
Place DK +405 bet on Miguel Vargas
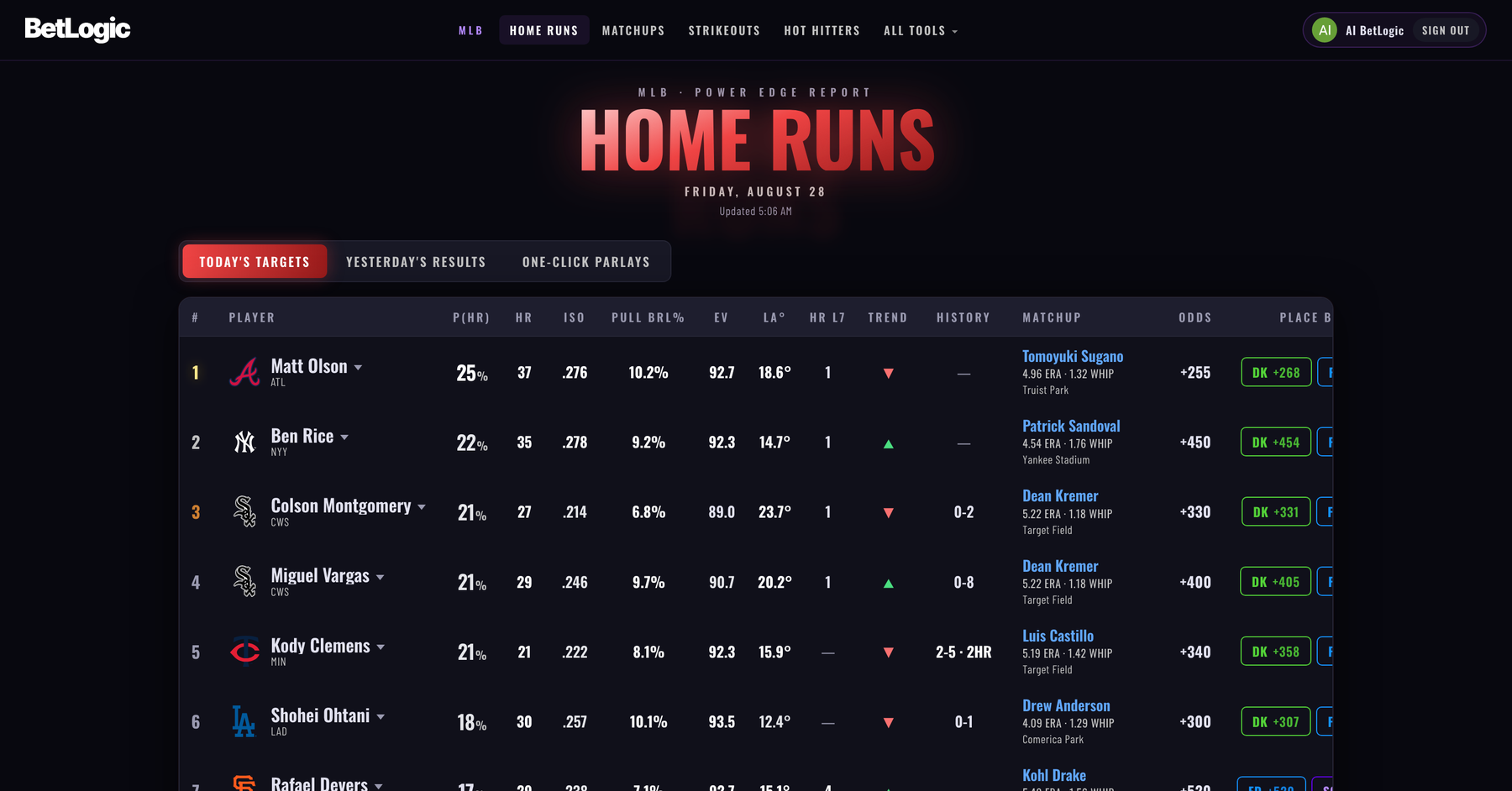click(x=1276, y=581)
